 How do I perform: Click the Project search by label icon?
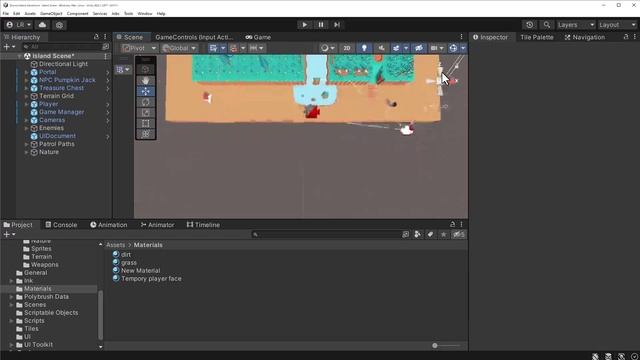(x=430, y=234)
